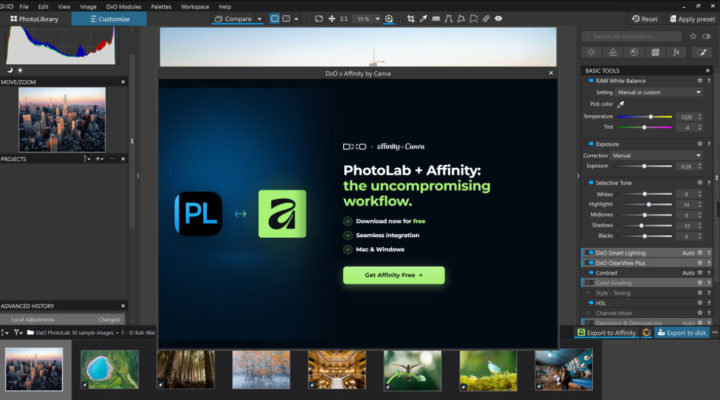
Task: Collapse the right panel arrow
Action: click(578, 175)
